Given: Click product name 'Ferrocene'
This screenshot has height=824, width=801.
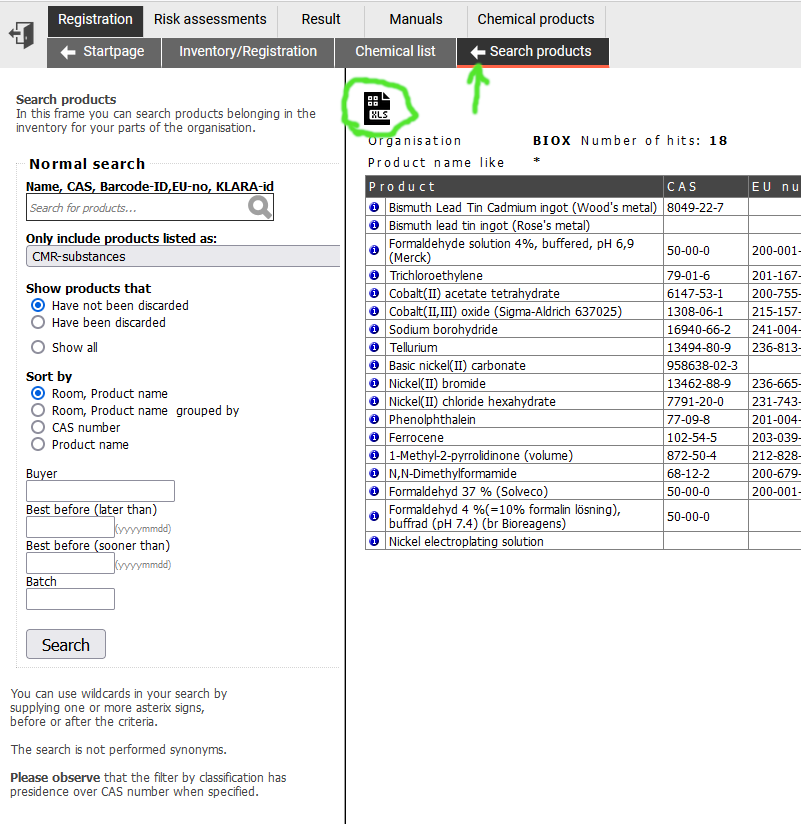Looking at the screenshot, I should click(416, 437).
